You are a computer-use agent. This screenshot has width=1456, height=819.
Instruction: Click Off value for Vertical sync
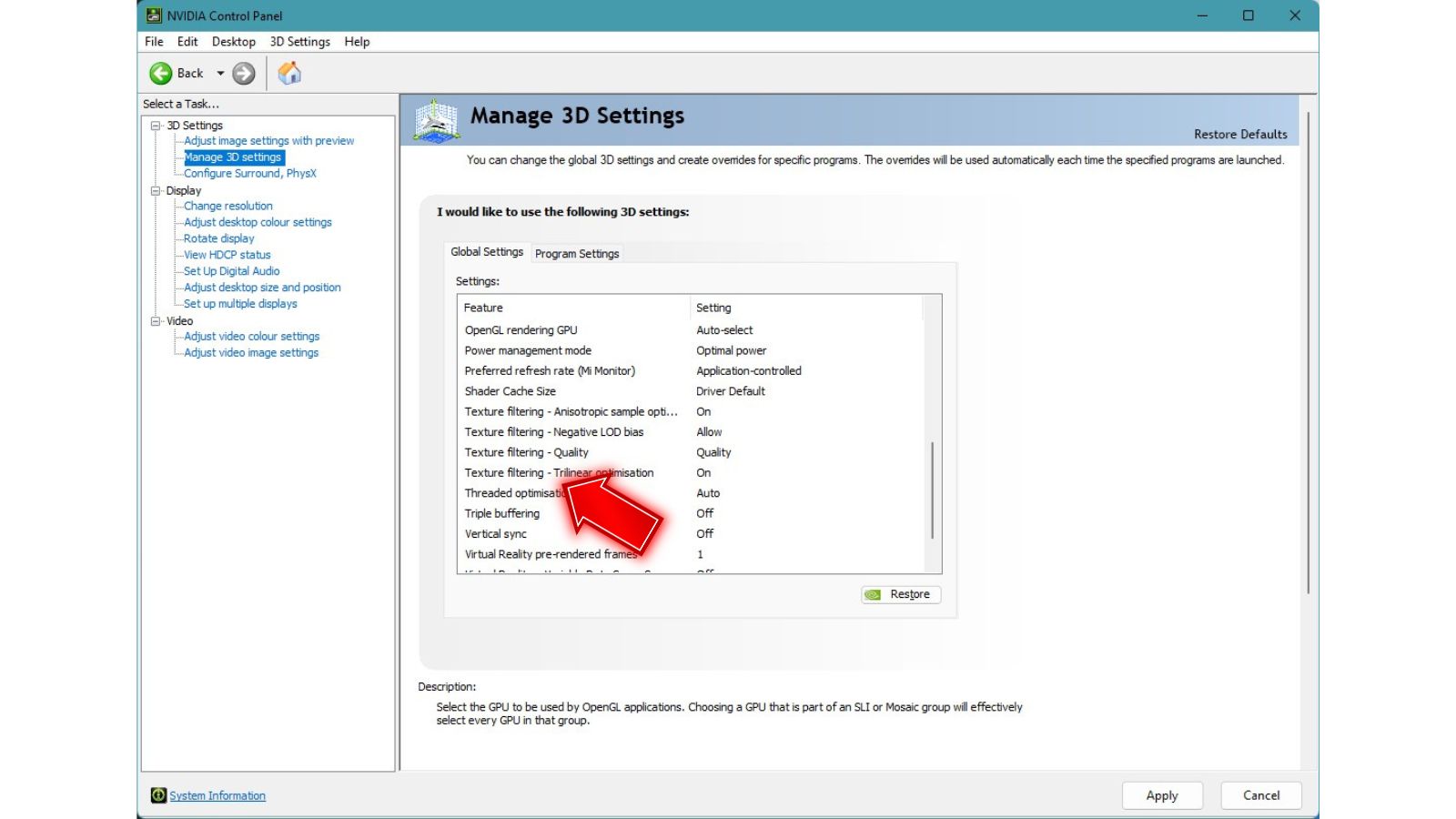tap(704, 535)
